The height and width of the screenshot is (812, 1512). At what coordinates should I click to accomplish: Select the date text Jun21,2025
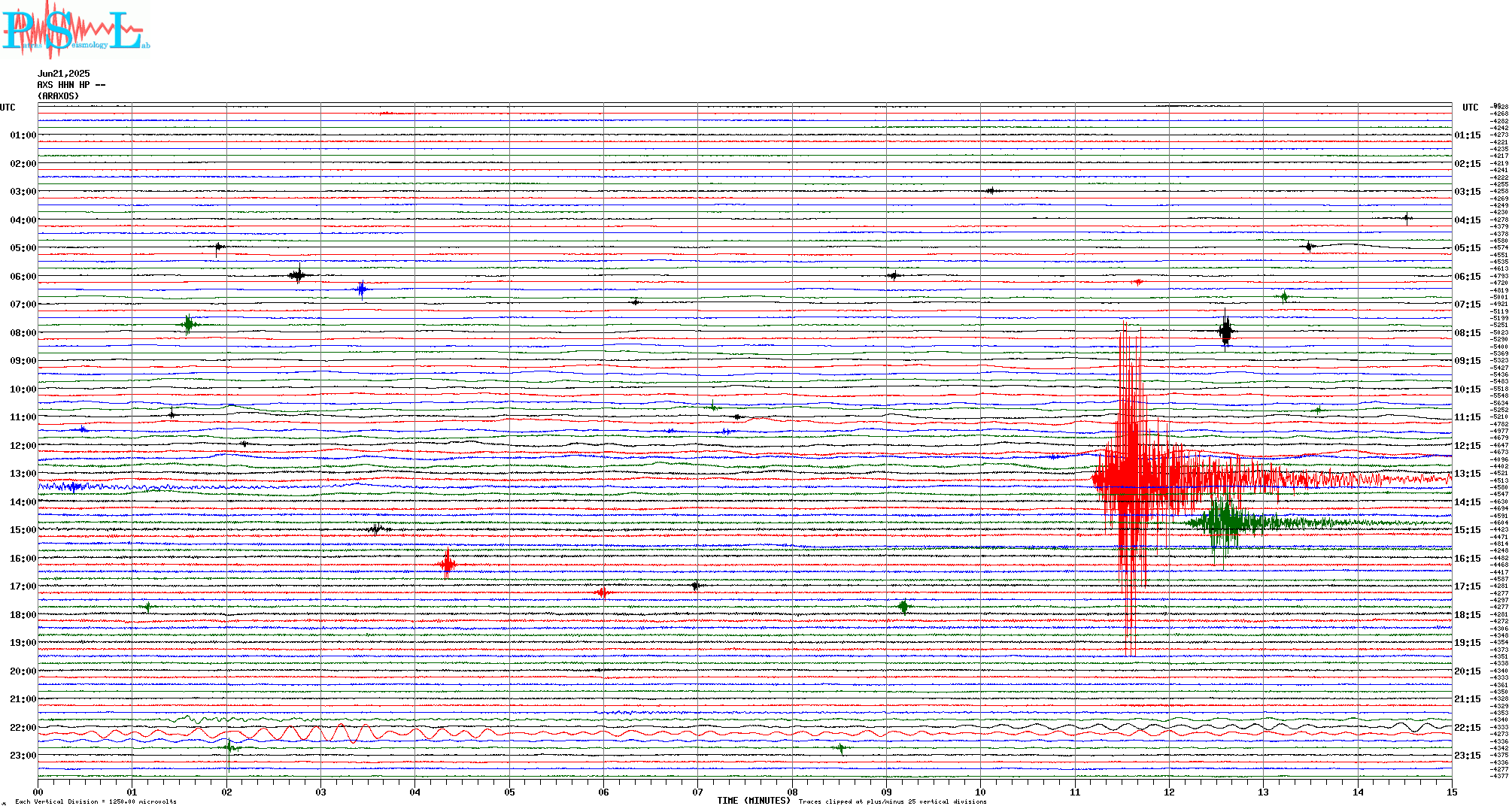[64, 74]
